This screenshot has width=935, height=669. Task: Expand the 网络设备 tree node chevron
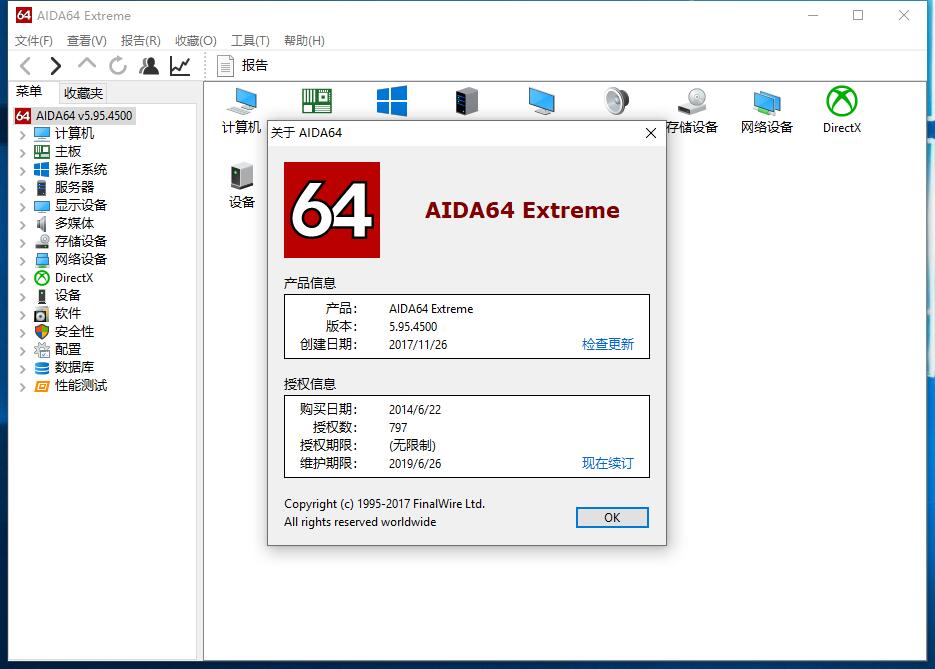[22, 261]
